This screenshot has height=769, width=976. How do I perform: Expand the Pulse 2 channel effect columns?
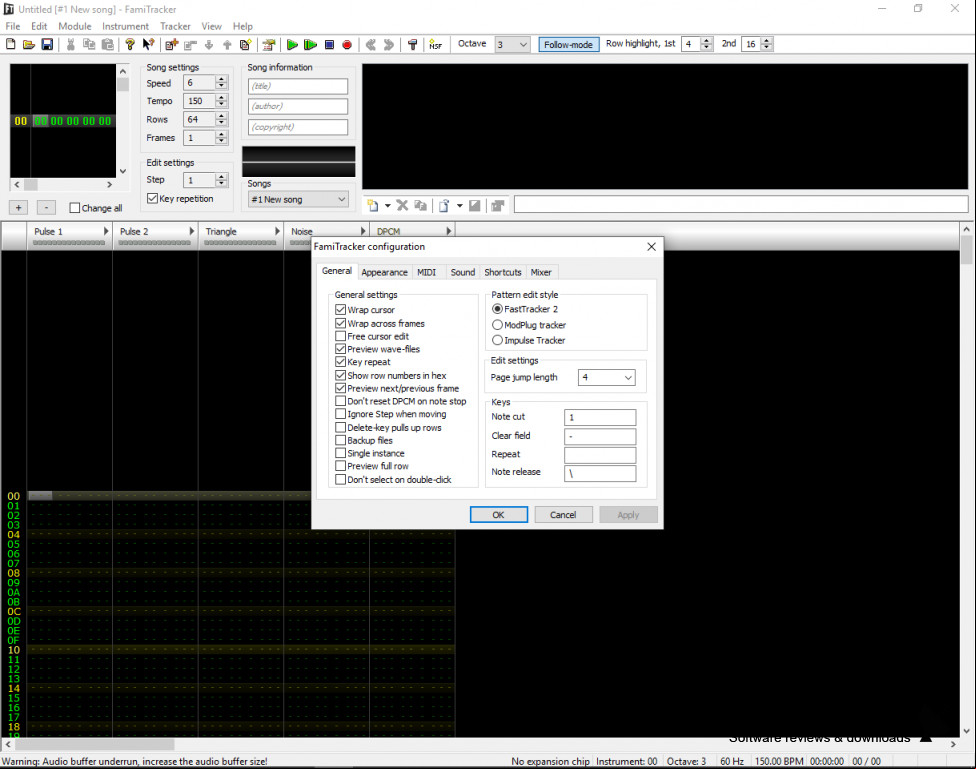(x=192, y=231)
